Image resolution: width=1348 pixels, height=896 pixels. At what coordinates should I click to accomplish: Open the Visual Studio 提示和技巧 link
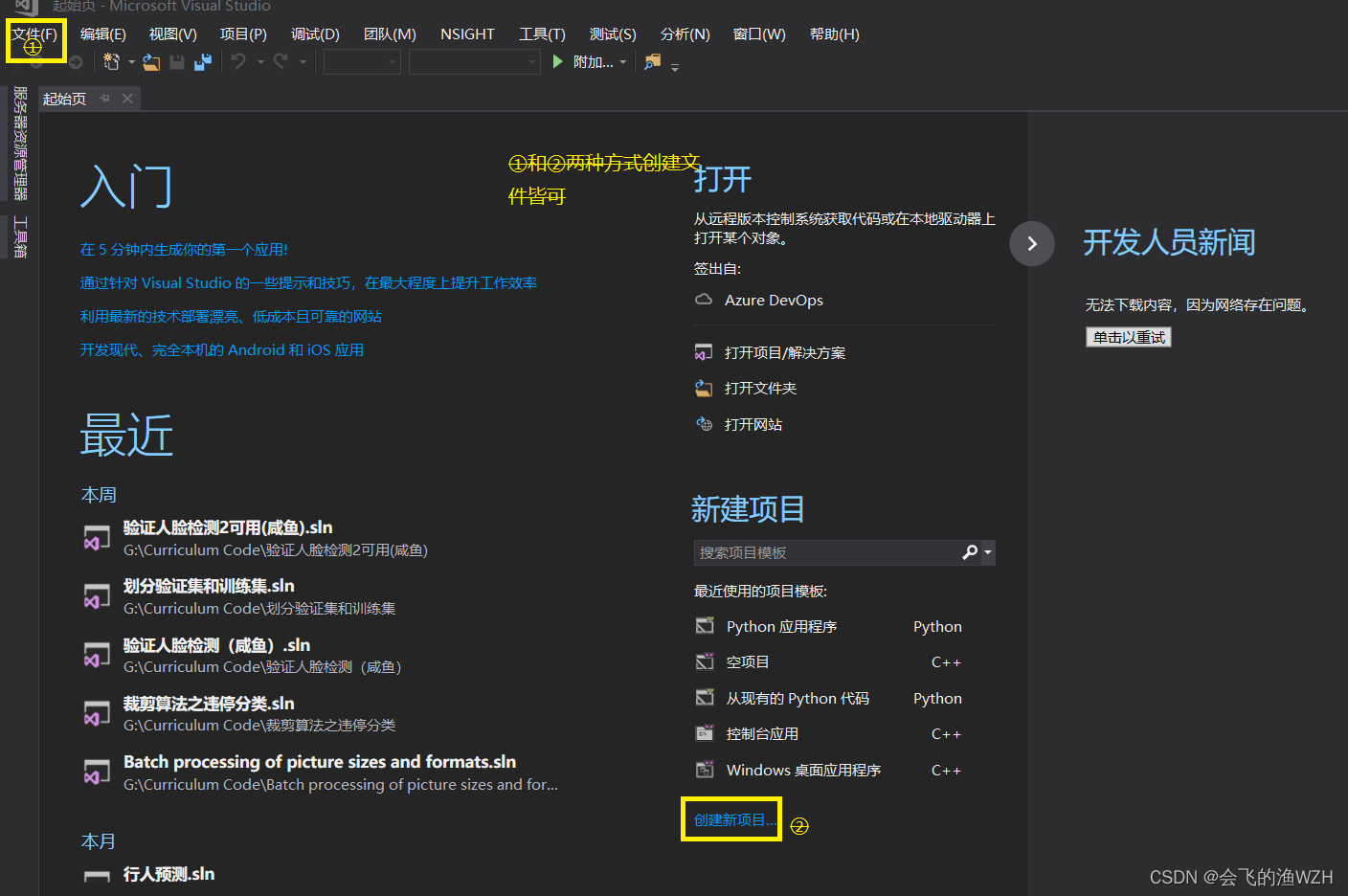(308, 283)
